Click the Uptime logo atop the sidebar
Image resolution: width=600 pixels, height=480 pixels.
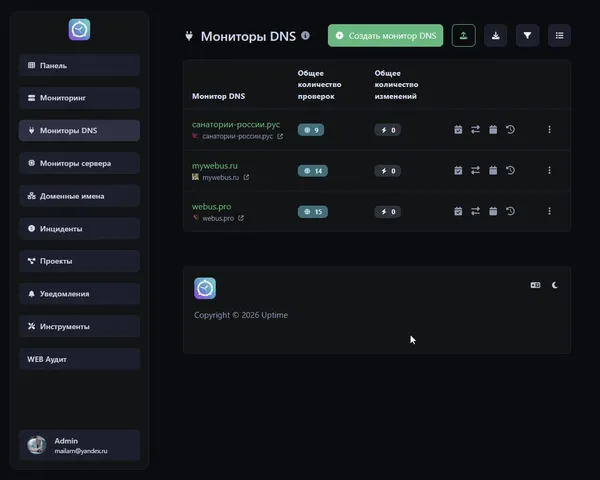pyautogui.click(x=79, y=30)
